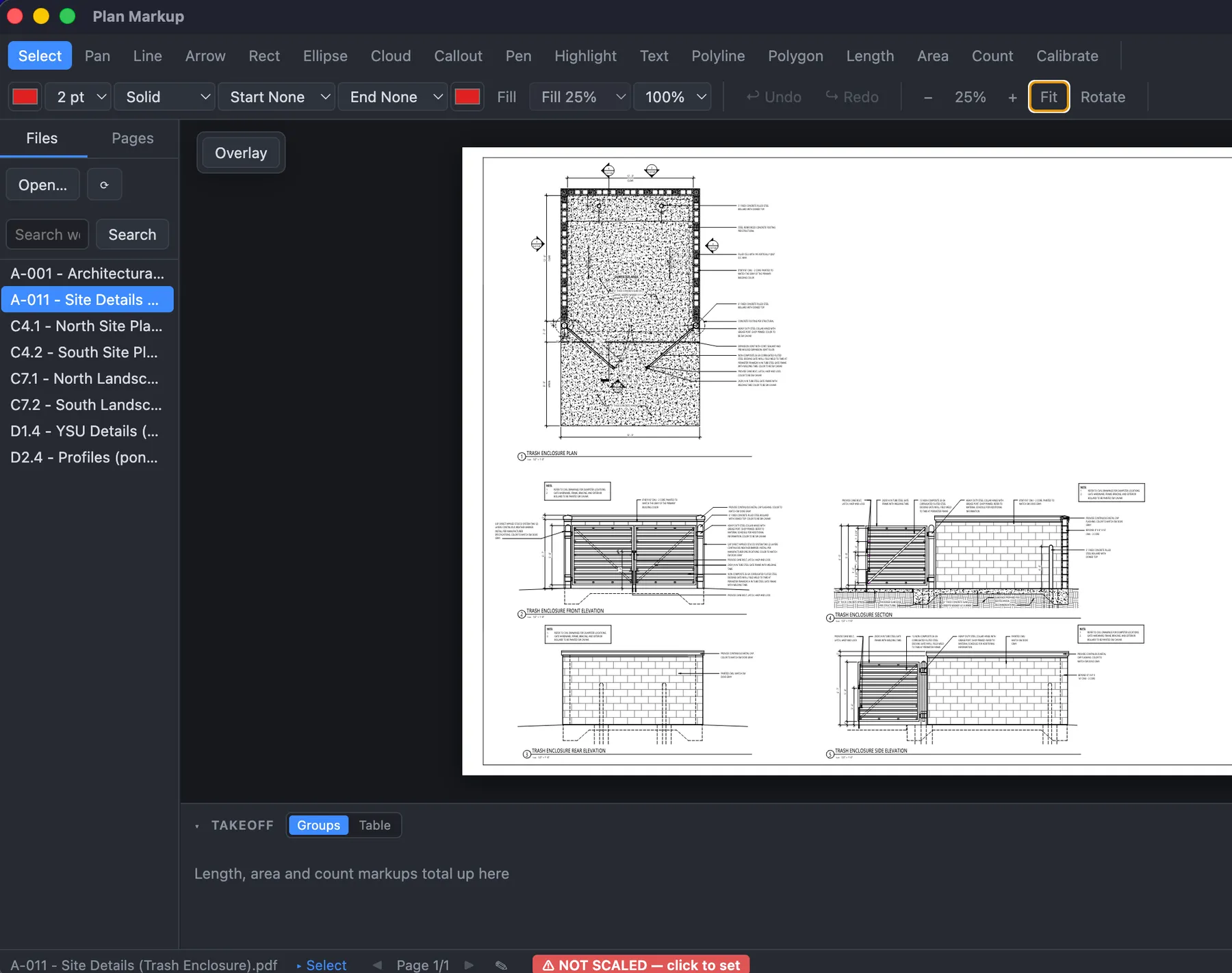Click the Fit zoom button
Image resolution: width=1232 pixels, height=973 pixels.
click(1049, 97)
